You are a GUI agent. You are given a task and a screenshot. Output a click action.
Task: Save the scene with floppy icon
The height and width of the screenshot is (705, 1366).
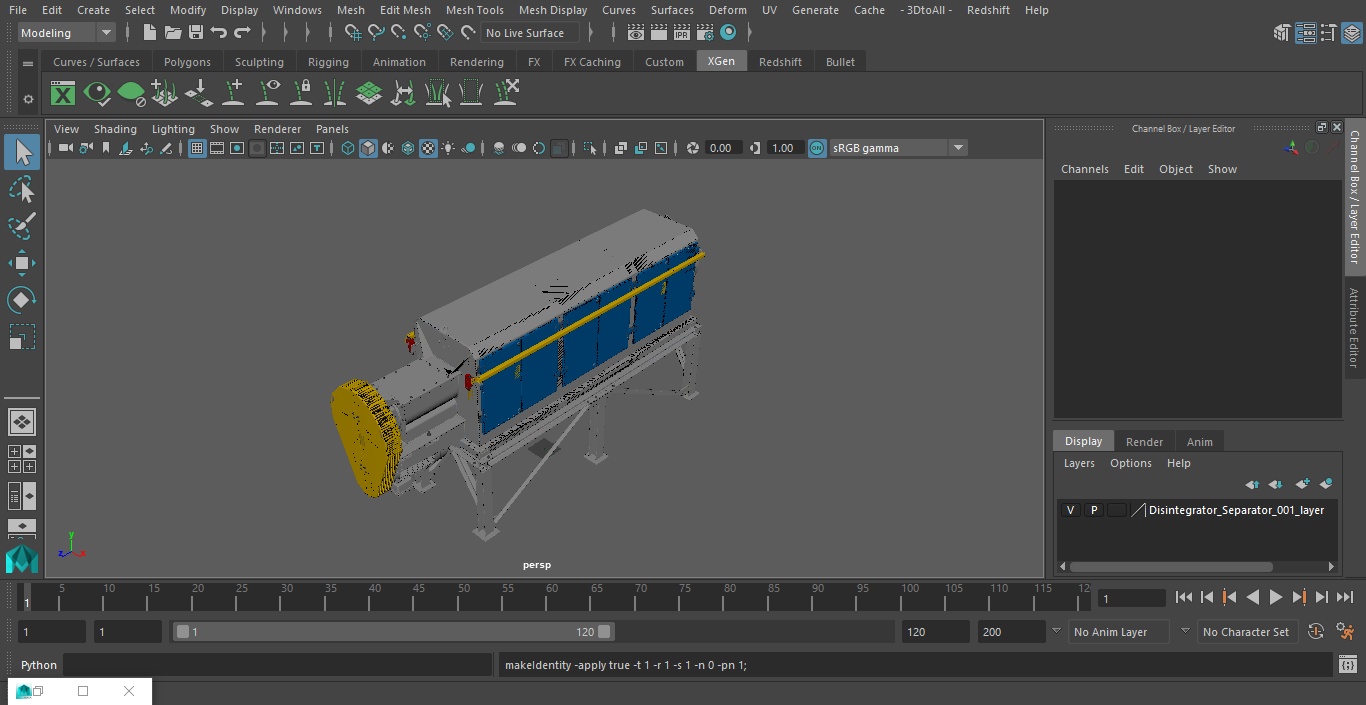[x=196, y=33]
